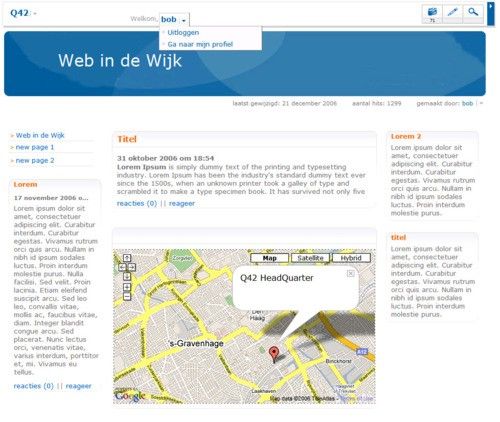
Task: Click the '17 november 2006 o...' date
Action: click(51, 198)
